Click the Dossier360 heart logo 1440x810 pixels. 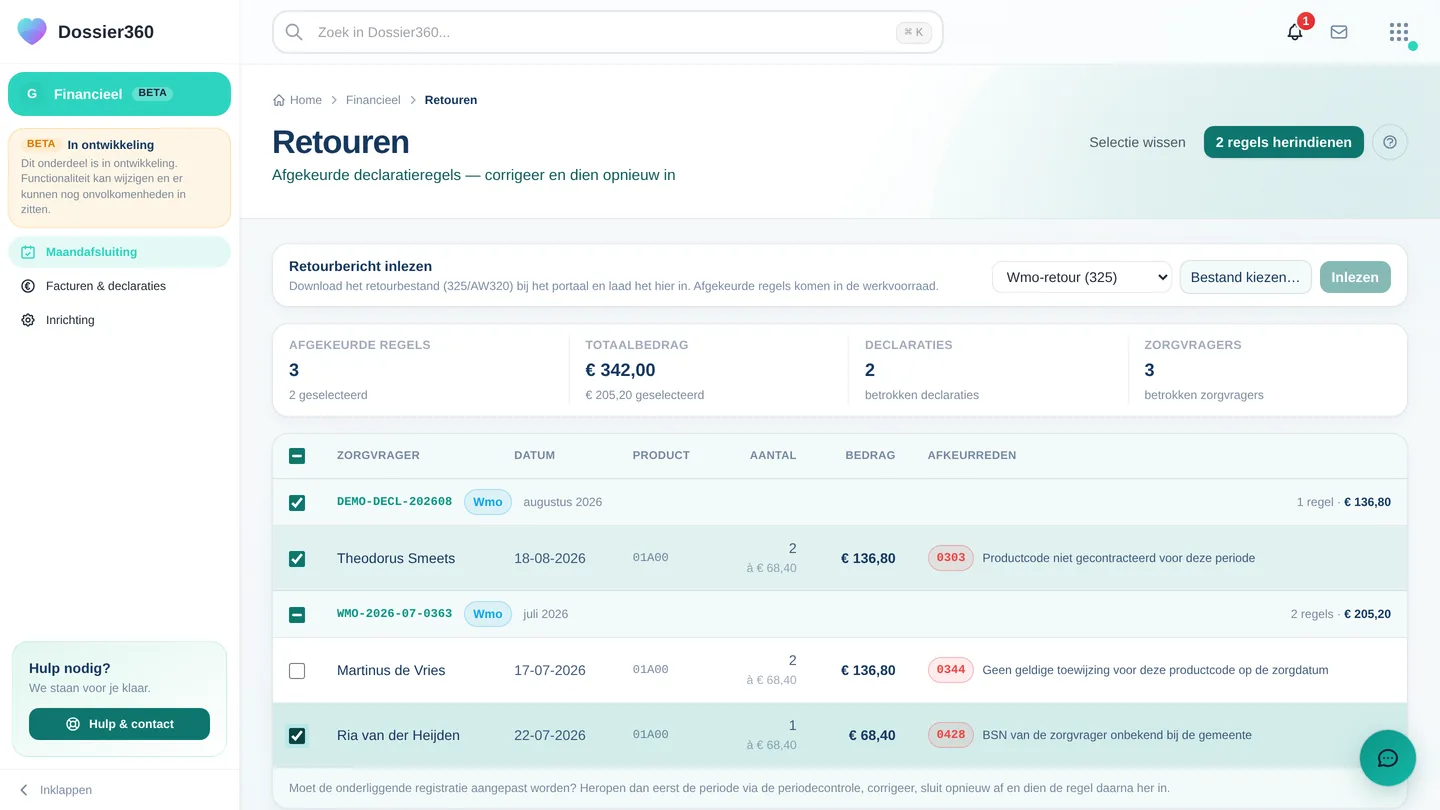click(32, 31)
